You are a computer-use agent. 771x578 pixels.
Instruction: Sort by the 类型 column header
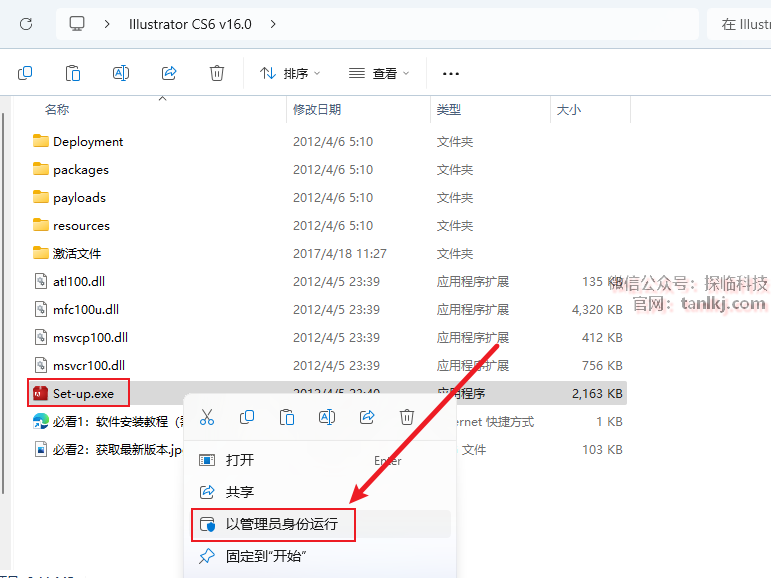tap(449, 109)
